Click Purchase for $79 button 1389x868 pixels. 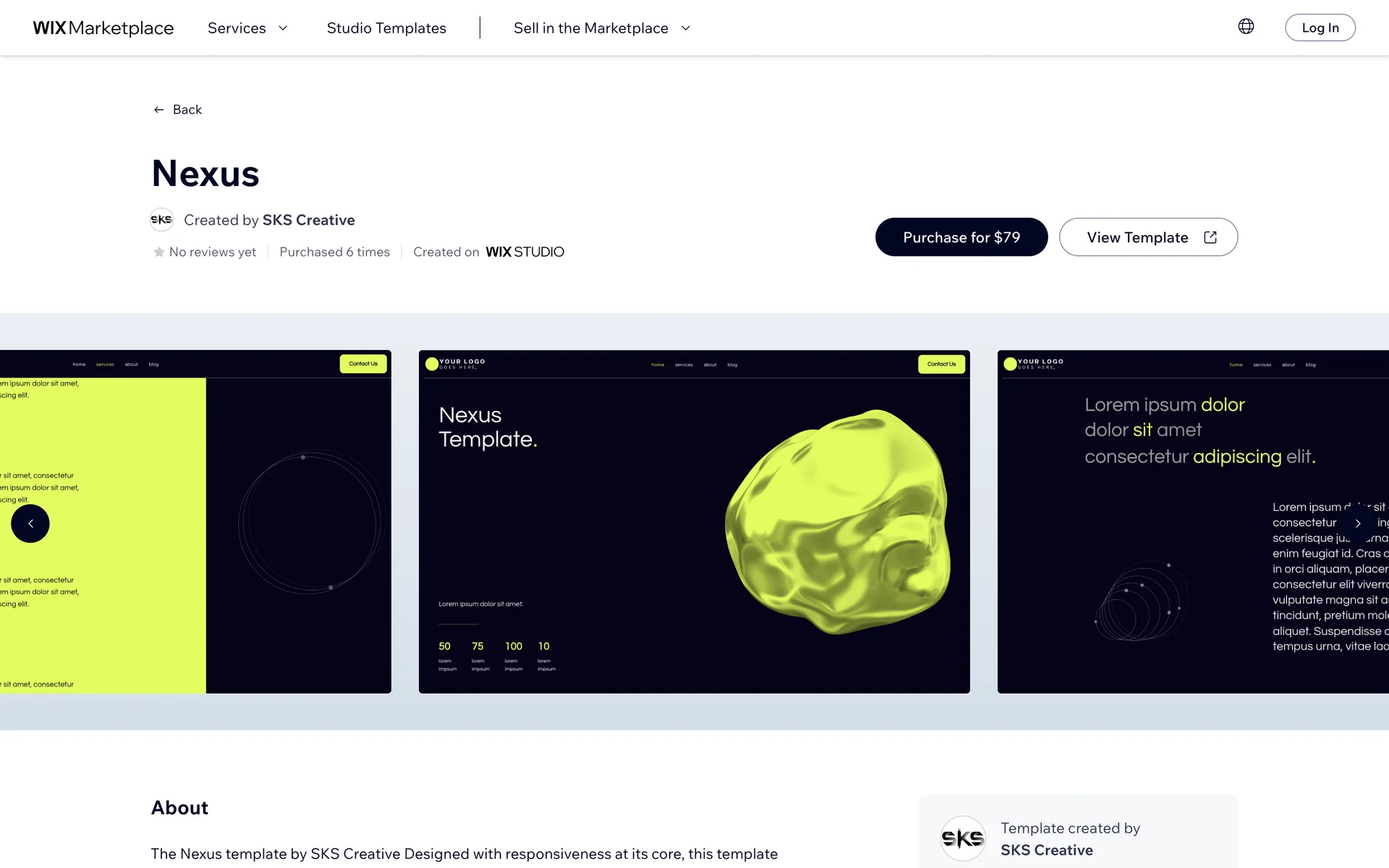(961, 237)
